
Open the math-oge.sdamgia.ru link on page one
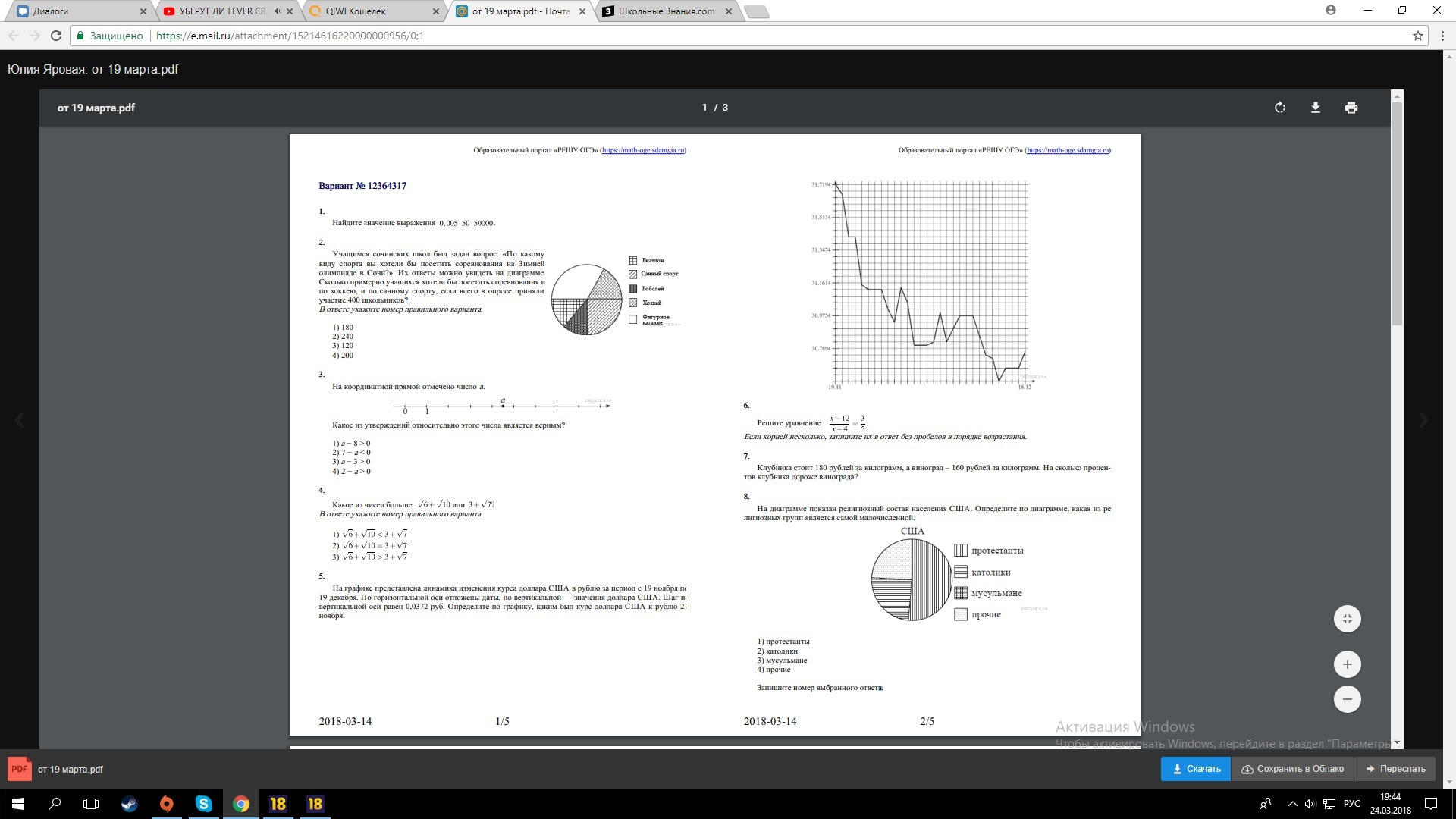pos(643,150)
